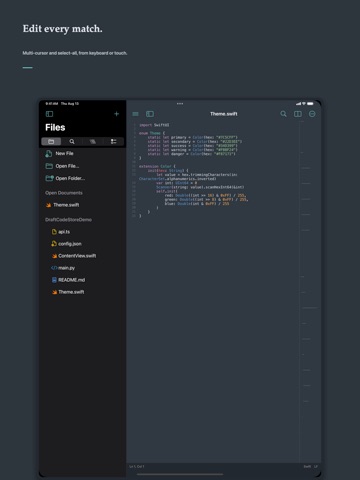
Task: Place cursor on enum Theme line
Action: coord(152,133)
